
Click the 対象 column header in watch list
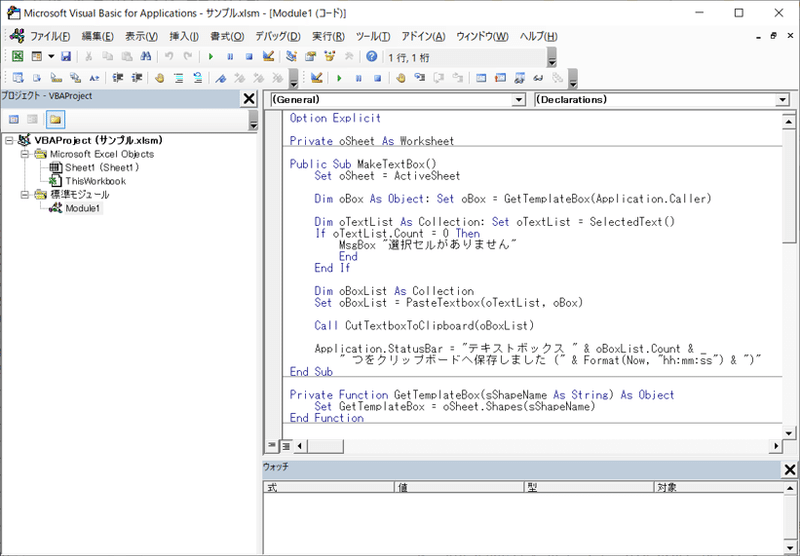pyautogui.click(x=718, y=488)
